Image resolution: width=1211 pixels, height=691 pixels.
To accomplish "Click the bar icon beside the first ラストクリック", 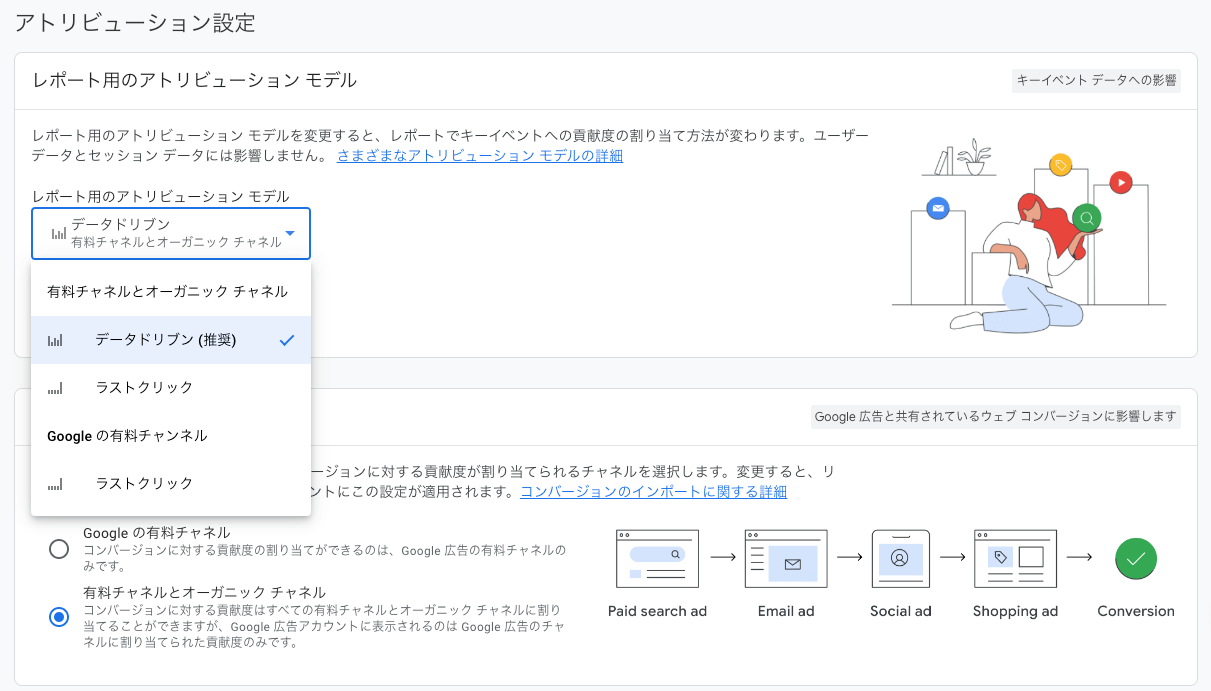I will click(55, 387).
